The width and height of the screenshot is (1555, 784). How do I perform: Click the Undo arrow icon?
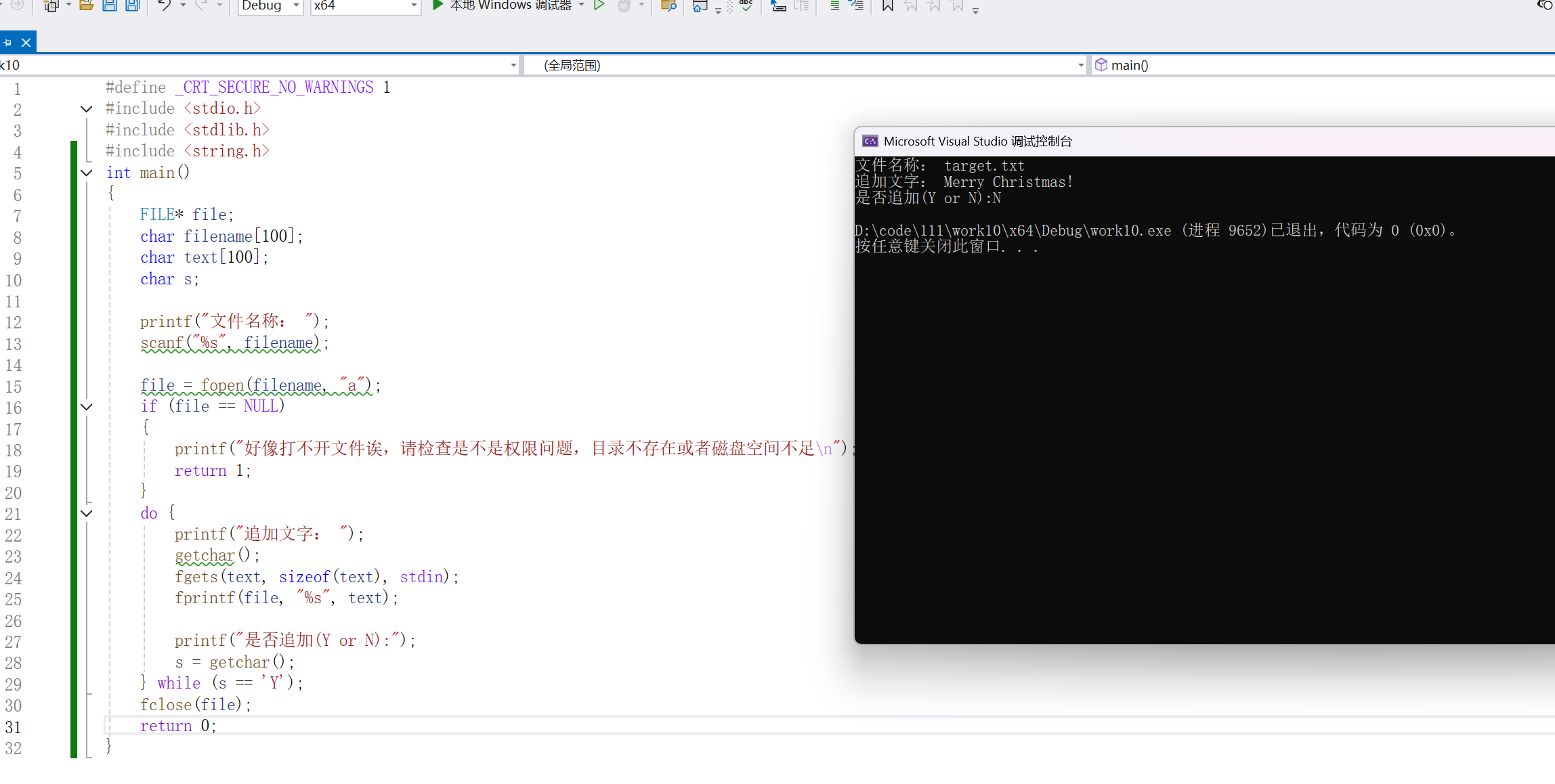(164, 5)
